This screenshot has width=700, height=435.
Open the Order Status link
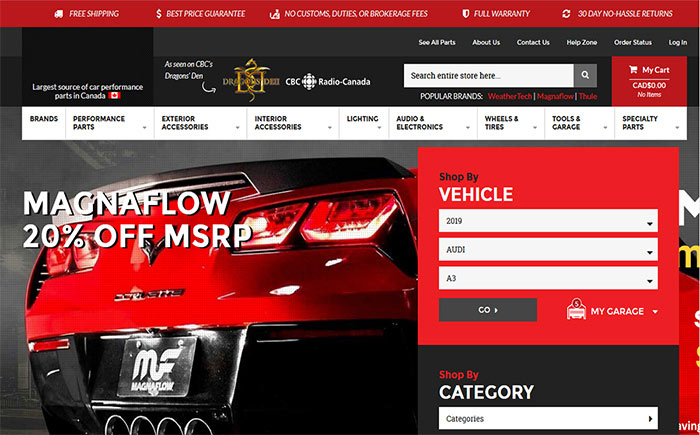pyautogui.click(x=633, y=42)
